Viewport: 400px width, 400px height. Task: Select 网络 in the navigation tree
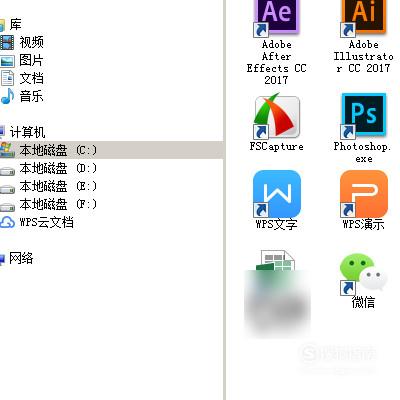(x=21, y=258)
